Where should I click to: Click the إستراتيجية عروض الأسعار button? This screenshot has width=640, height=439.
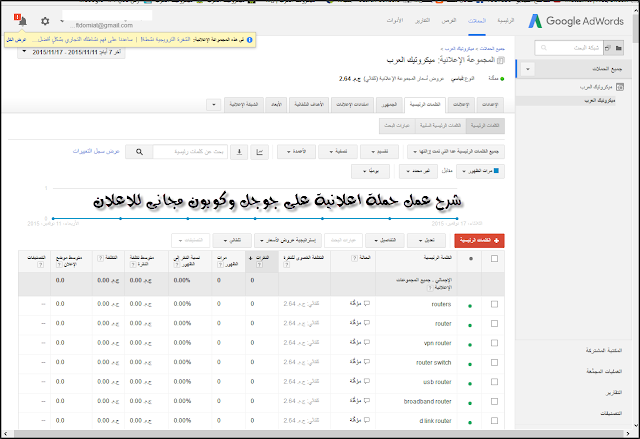288,241
